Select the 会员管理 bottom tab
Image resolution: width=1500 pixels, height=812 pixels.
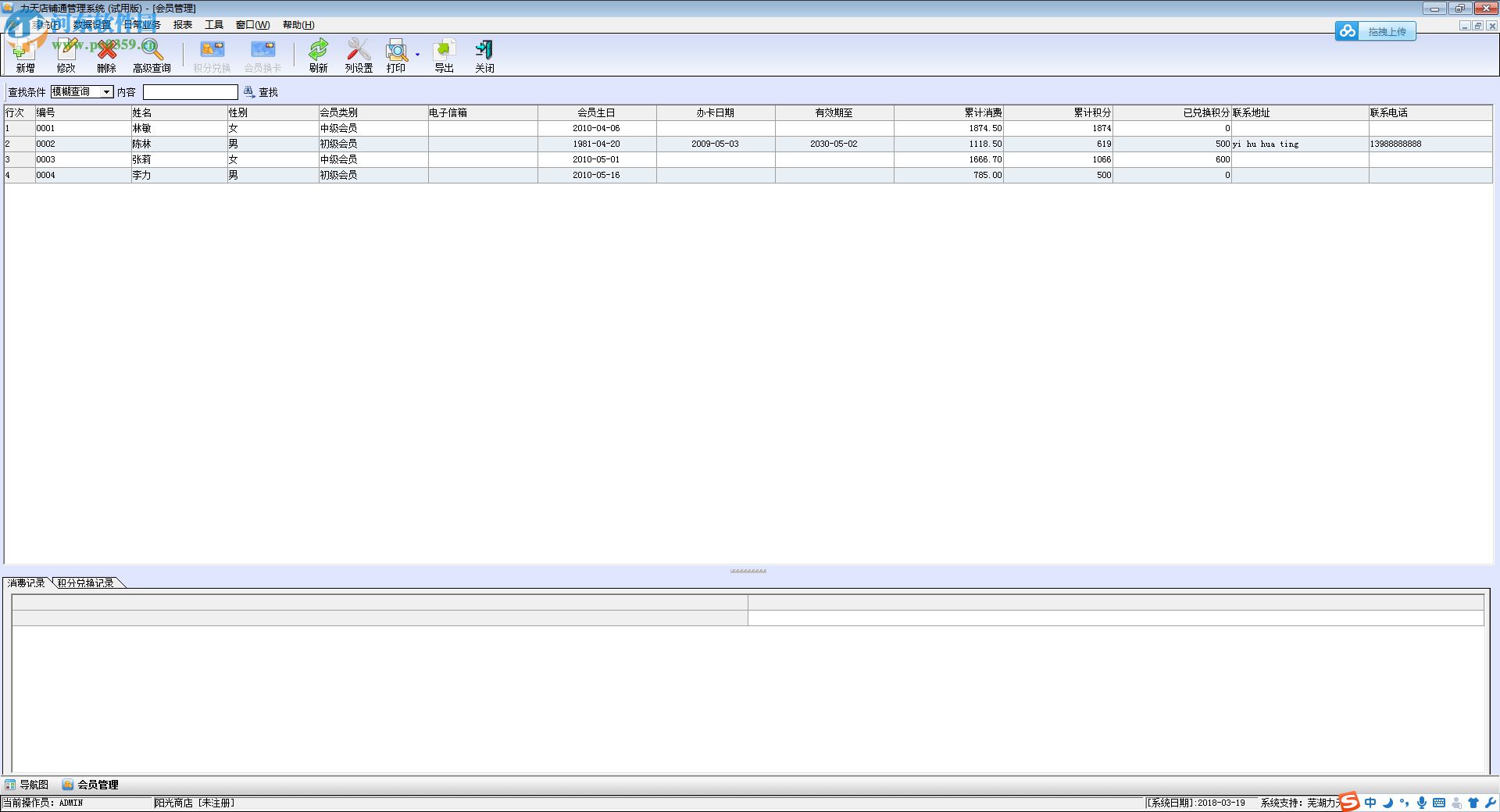coord(91,785)
